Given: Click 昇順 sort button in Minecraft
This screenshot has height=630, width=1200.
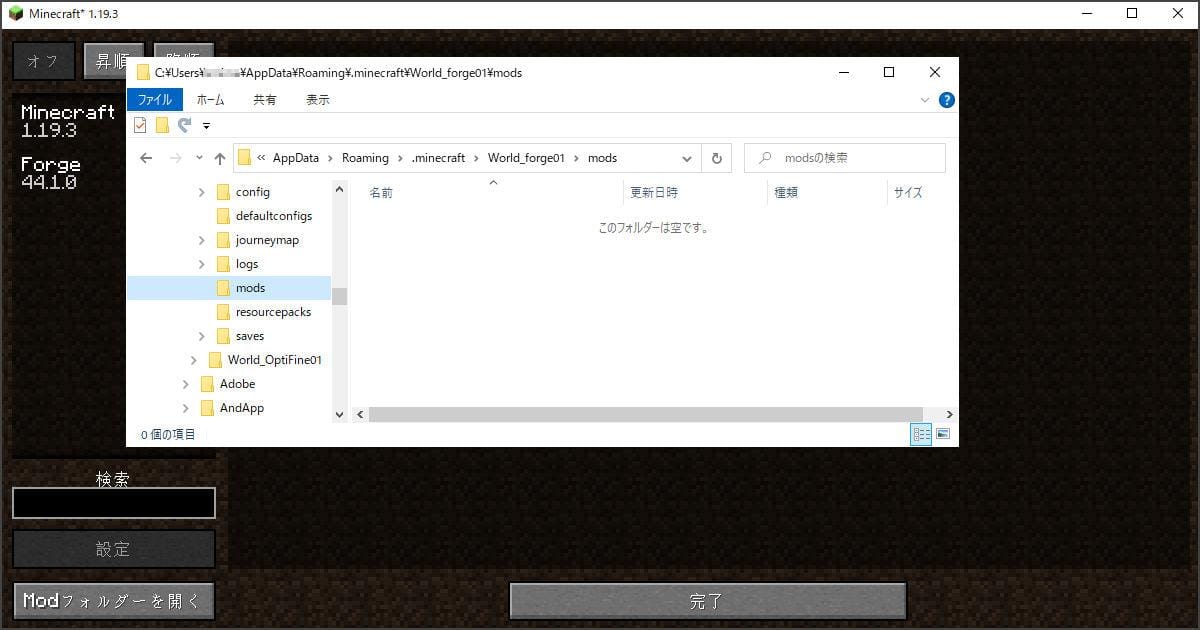Looking at the screenshot, I should (x=114, y=61).
